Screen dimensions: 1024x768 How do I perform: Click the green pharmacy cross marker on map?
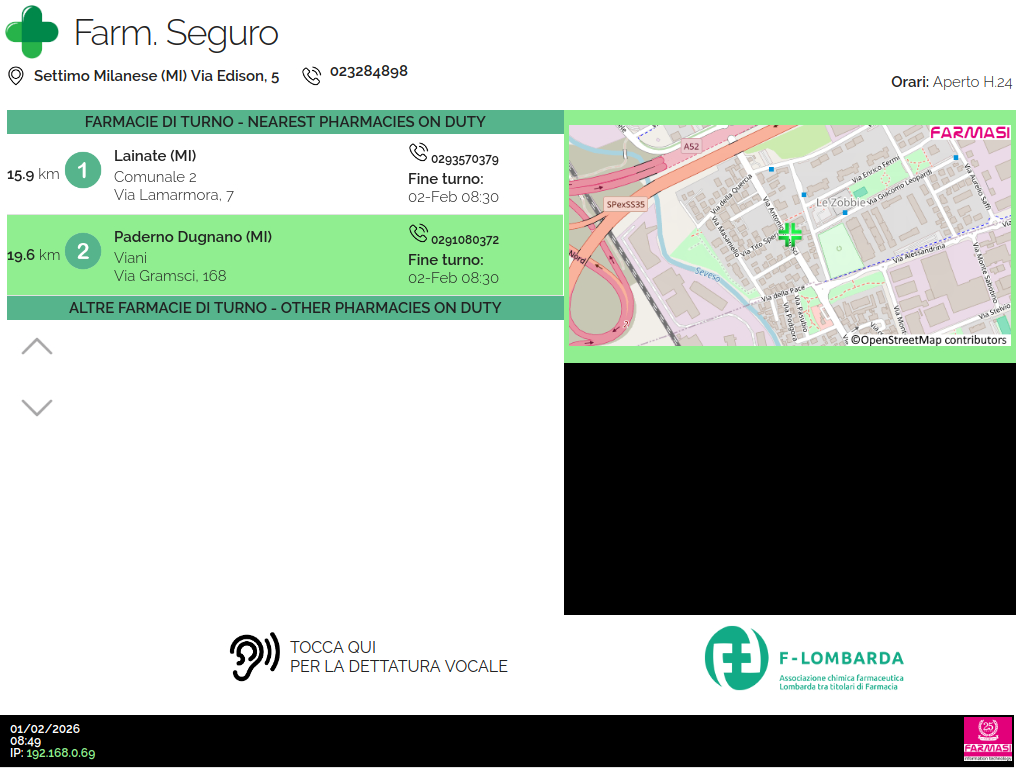click(790, 235)
